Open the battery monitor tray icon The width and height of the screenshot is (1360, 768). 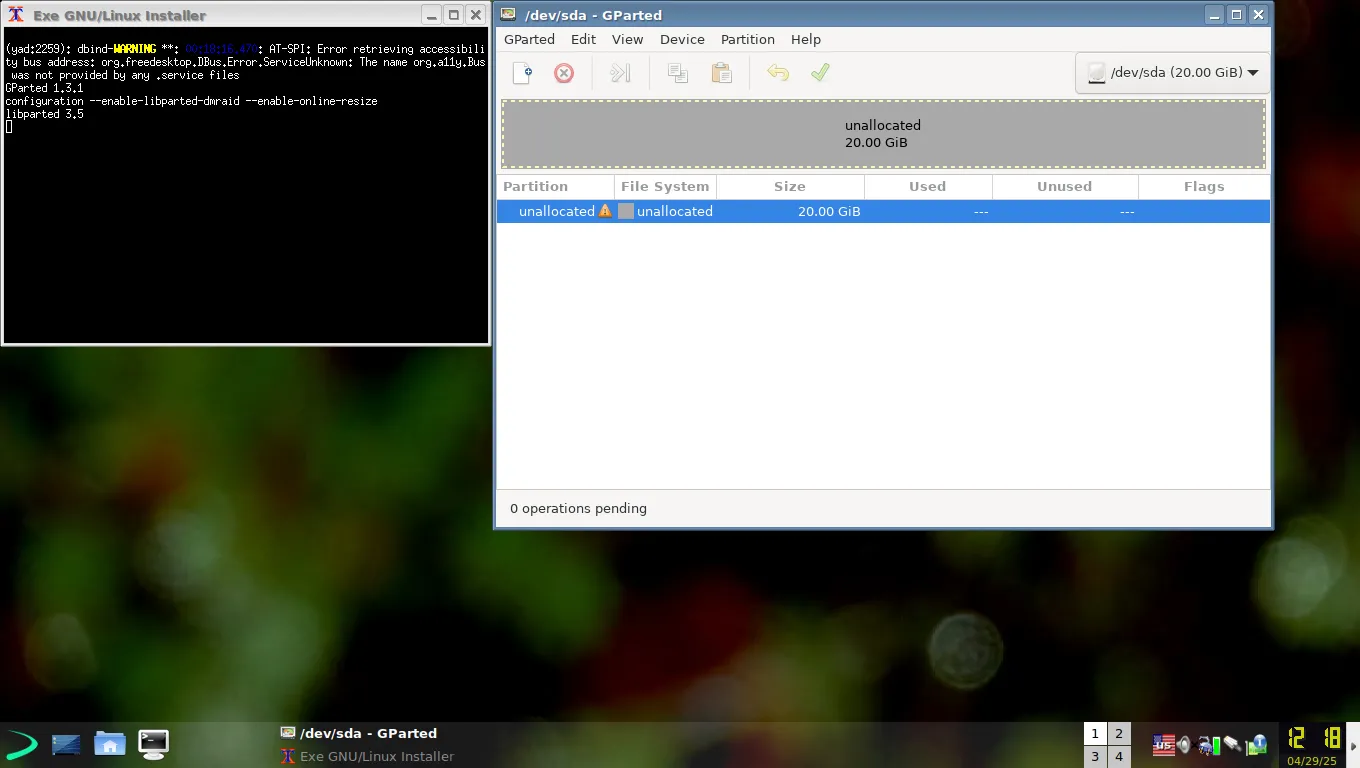(x=1216, y=744)
